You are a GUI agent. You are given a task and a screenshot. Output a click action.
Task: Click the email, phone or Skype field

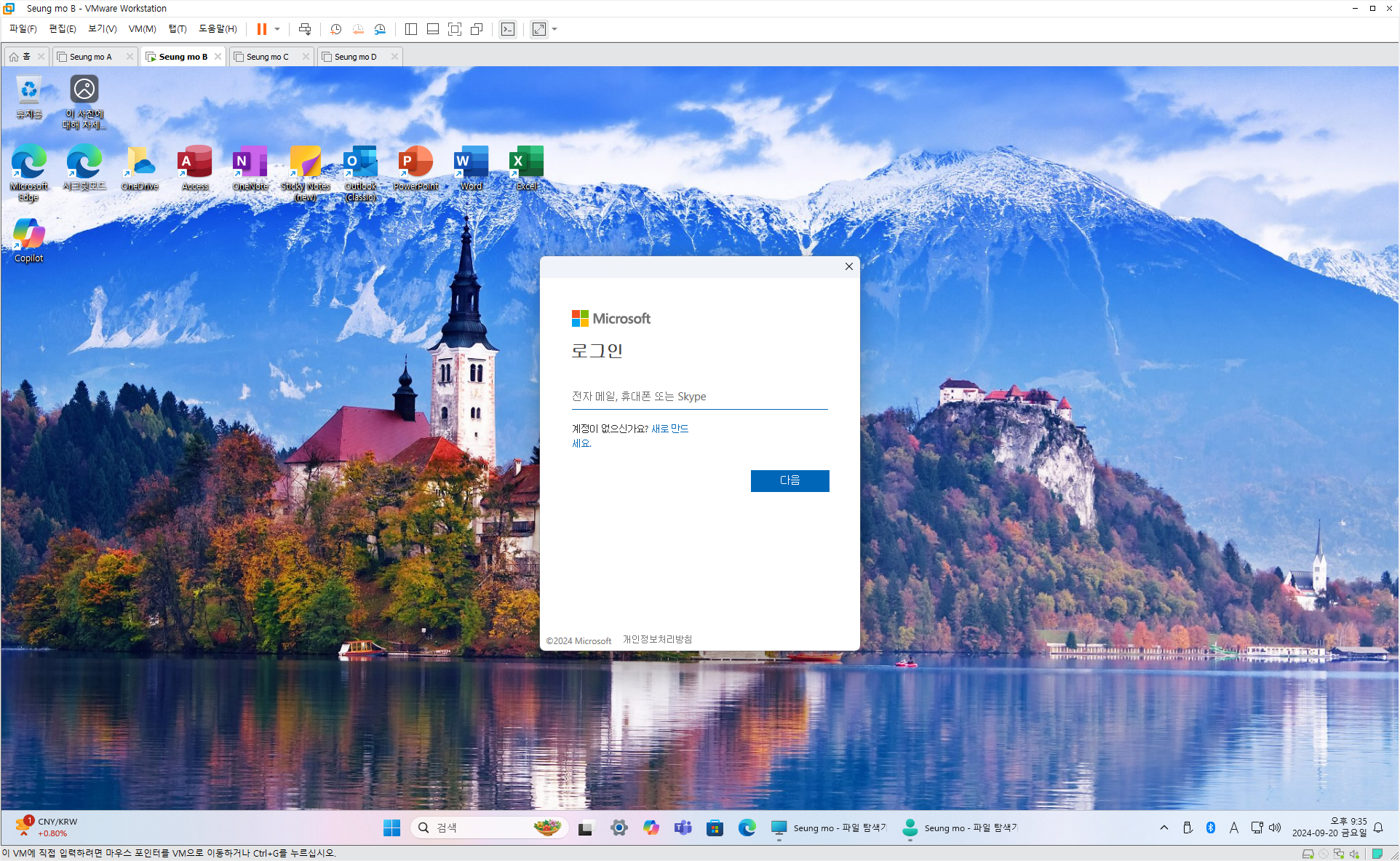(x=699, y=397)
